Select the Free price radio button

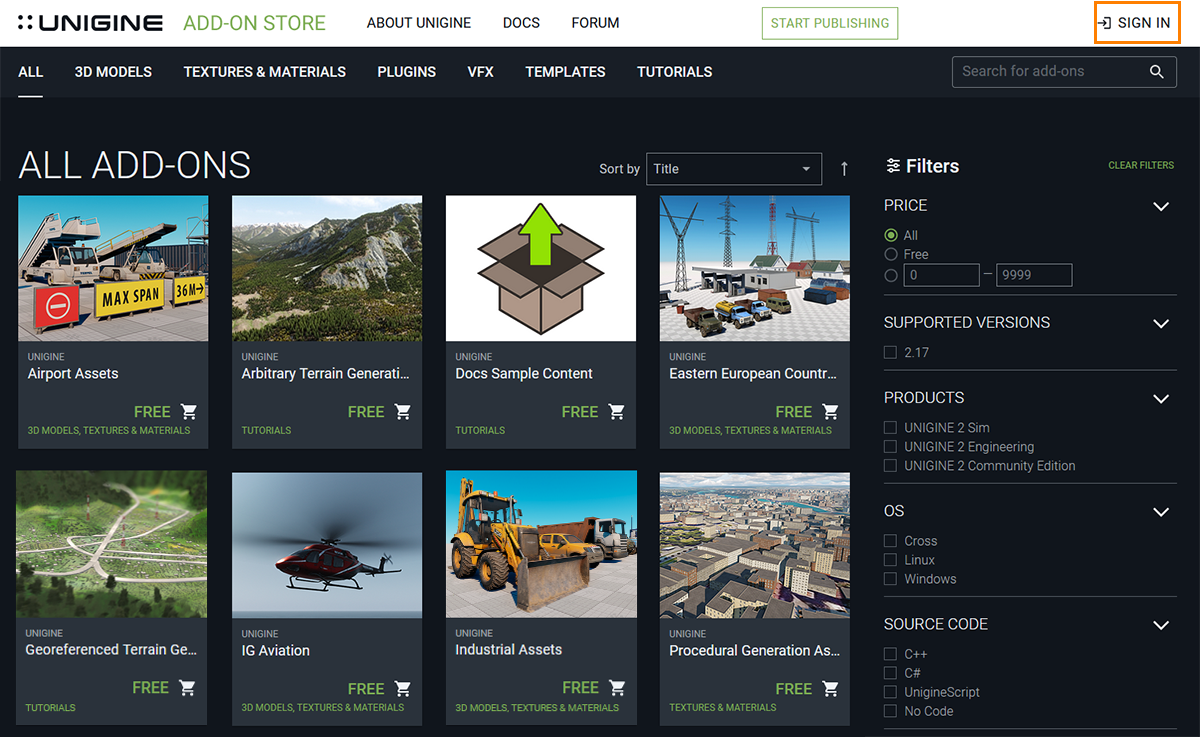coord(891,255)
